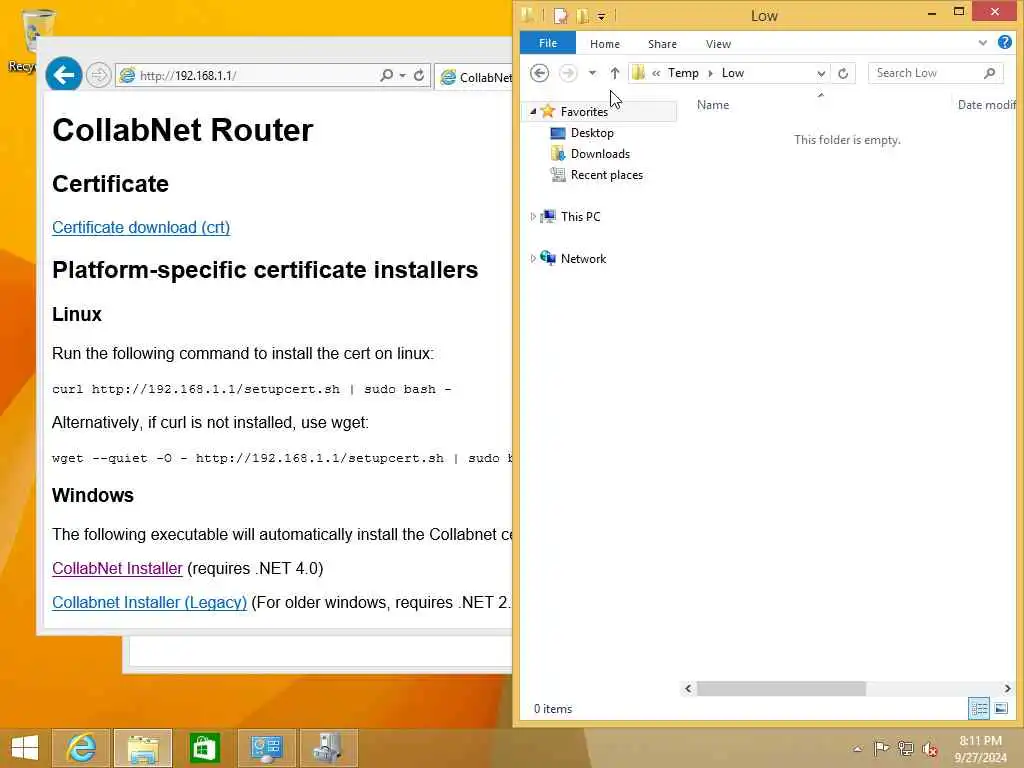Click the Explorer forward navigation button
The image size is (1024, 768).
pos(568,72)
